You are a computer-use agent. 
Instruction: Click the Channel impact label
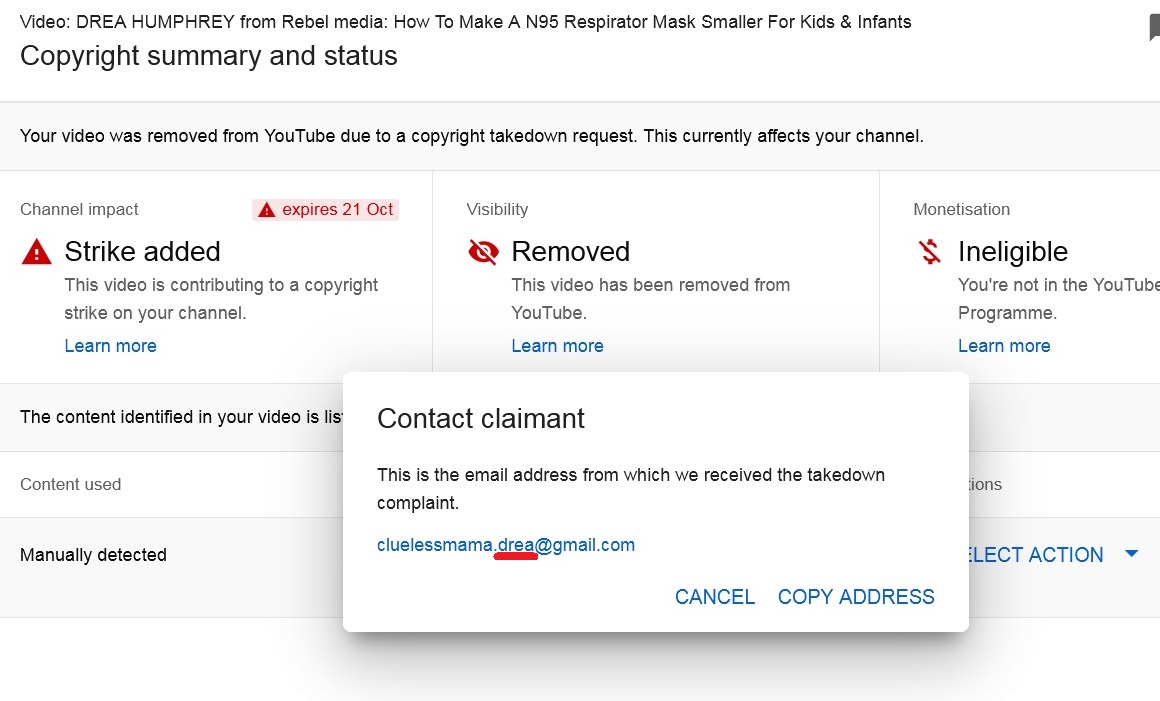[79, 209]
